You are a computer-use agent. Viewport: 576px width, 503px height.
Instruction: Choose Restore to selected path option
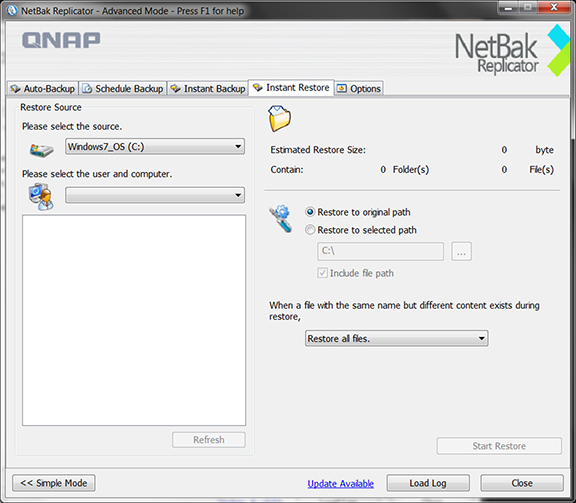(x=361, y=230)
